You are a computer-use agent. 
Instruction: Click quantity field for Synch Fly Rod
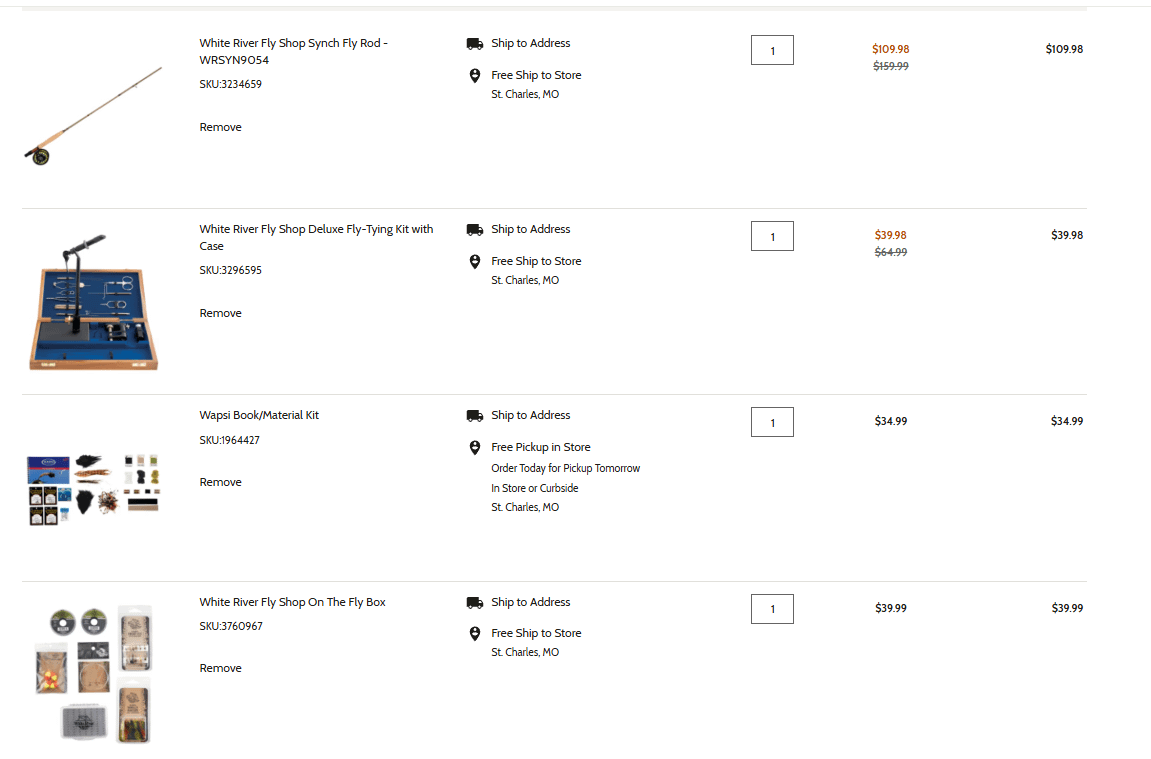772,50
